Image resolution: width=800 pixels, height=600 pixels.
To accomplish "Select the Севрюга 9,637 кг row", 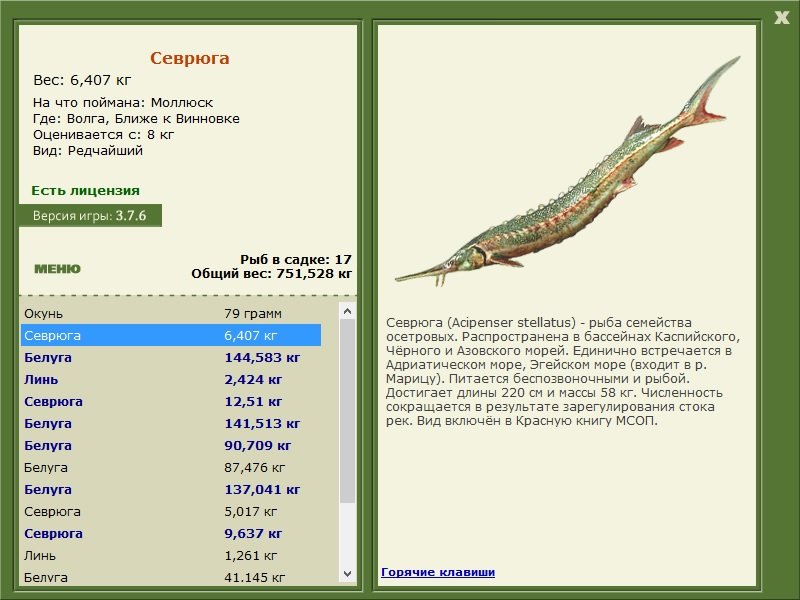I will tap(171, 533).
